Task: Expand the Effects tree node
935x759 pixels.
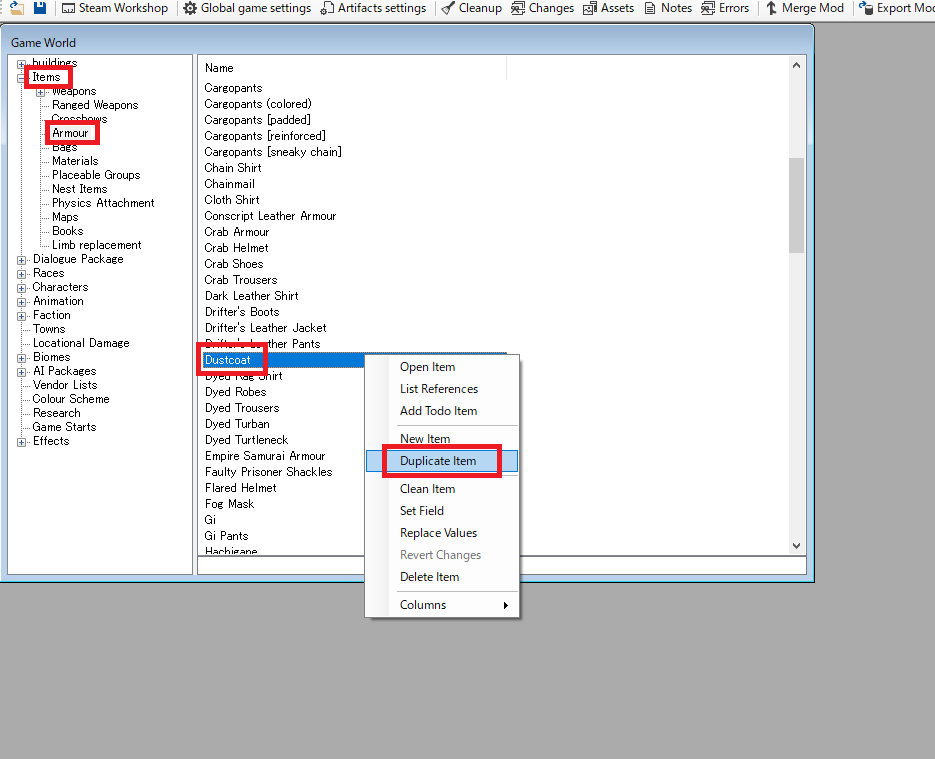Action: tap(21, 442)
